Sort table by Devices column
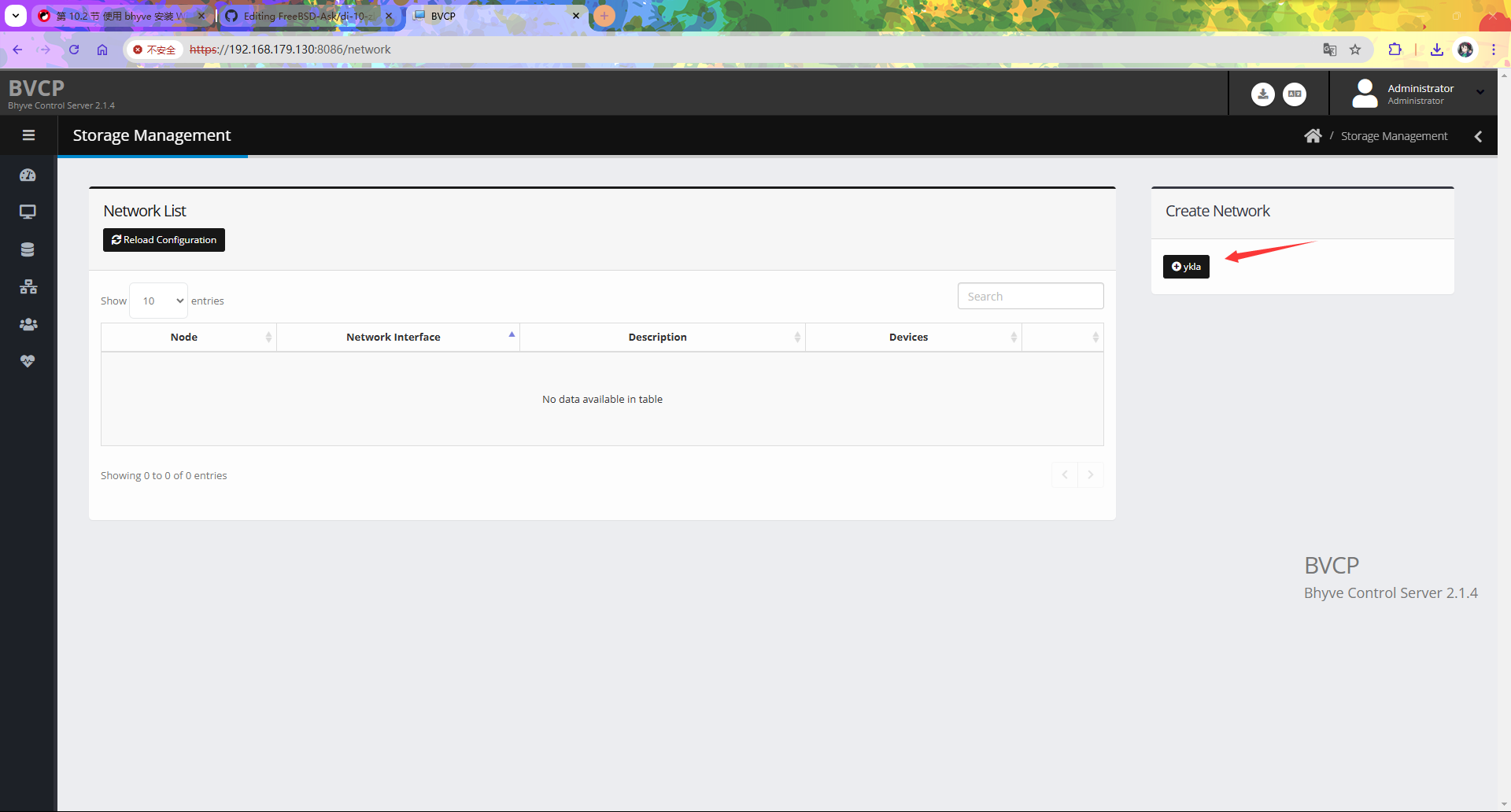Screen dimensions: 1511x812 click(914, 337)
